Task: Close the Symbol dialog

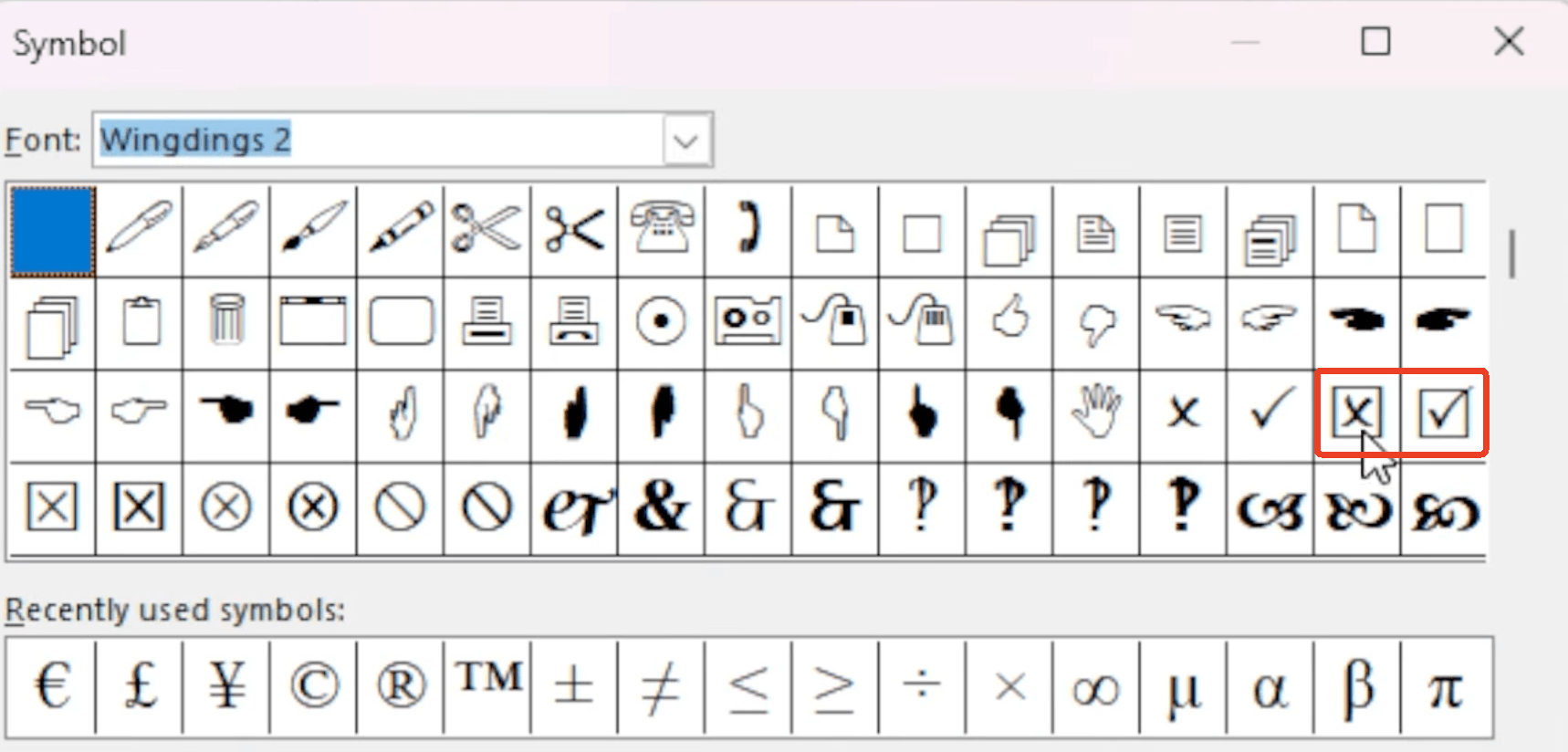Action: pyautogui.click(x=1509, y=41)
